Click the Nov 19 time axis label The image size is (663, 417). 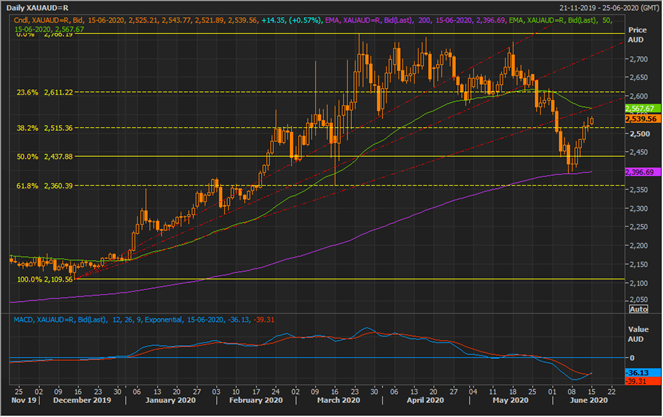click(x=24, y=400)
